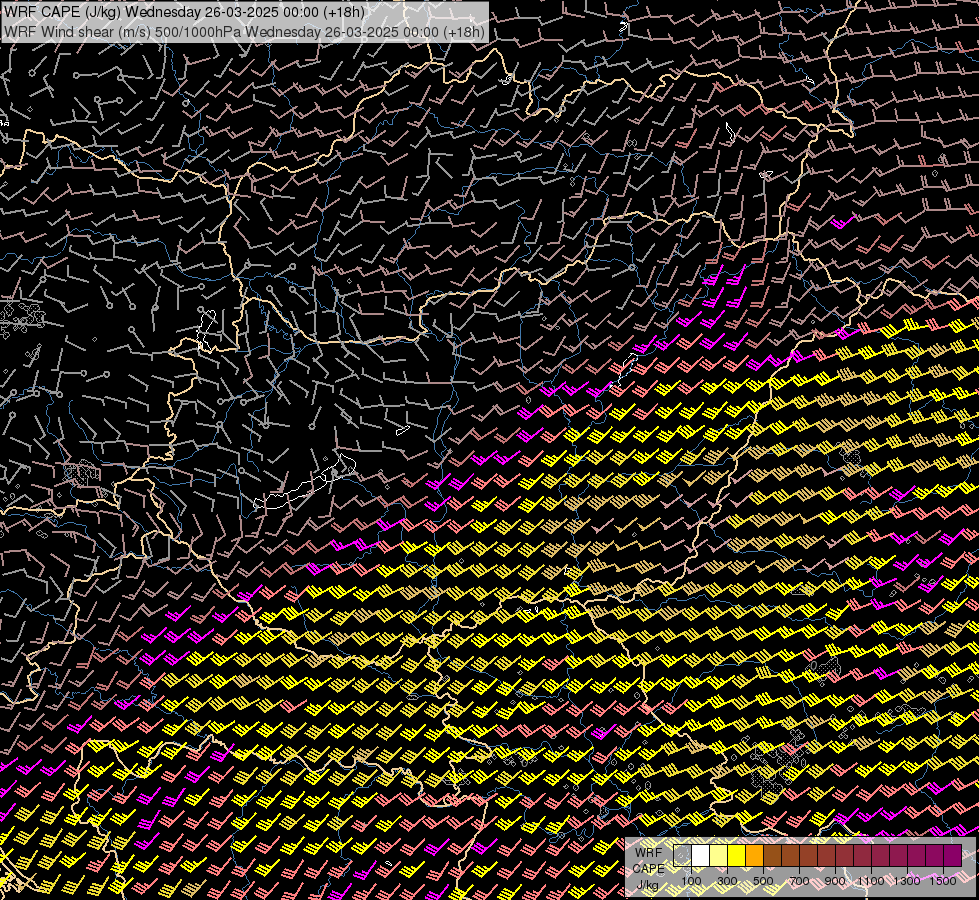Select the rightmost purple 1500 legend swatch
979x900 pixels.
pos(953,856)
